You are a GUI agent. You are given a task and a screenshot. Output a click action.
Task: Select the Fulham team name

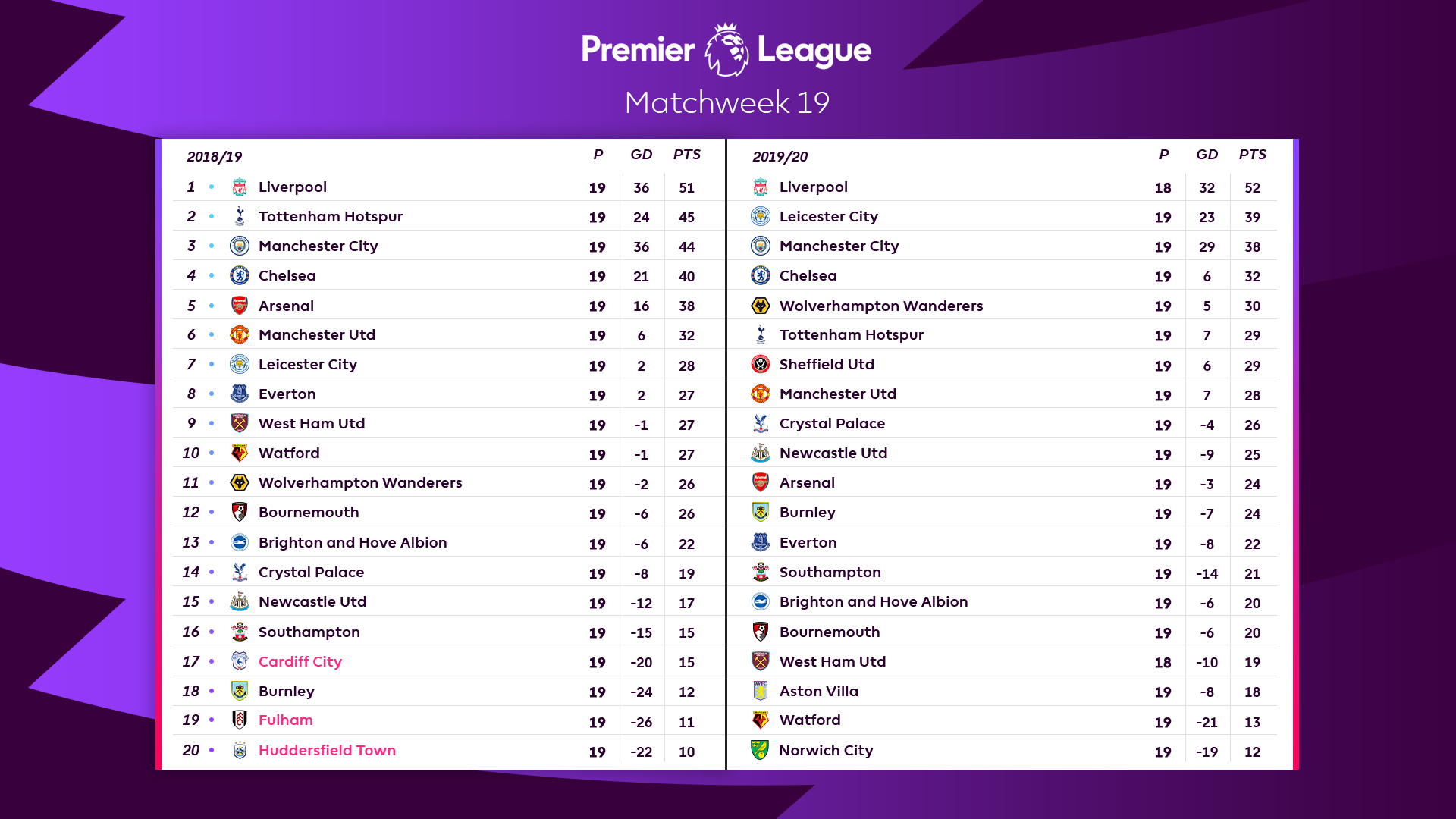coord(285,720)
